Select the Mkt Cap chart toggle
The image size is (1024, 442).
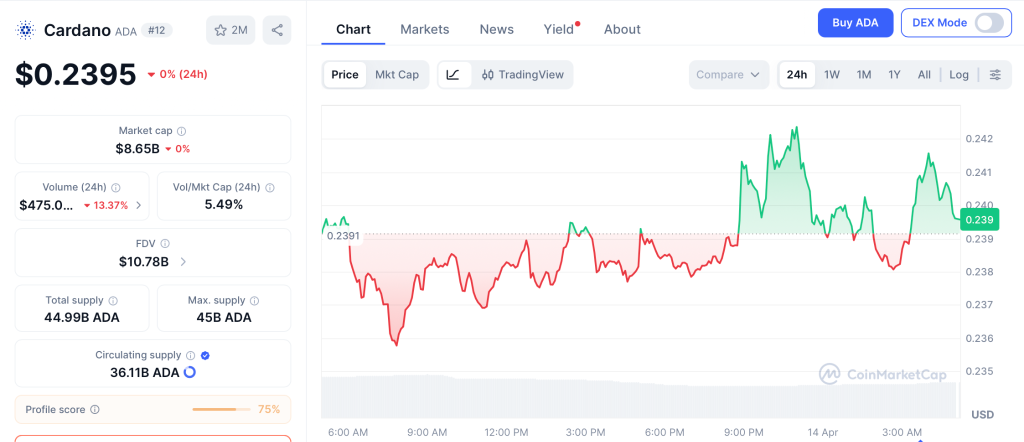pos(397,75)
